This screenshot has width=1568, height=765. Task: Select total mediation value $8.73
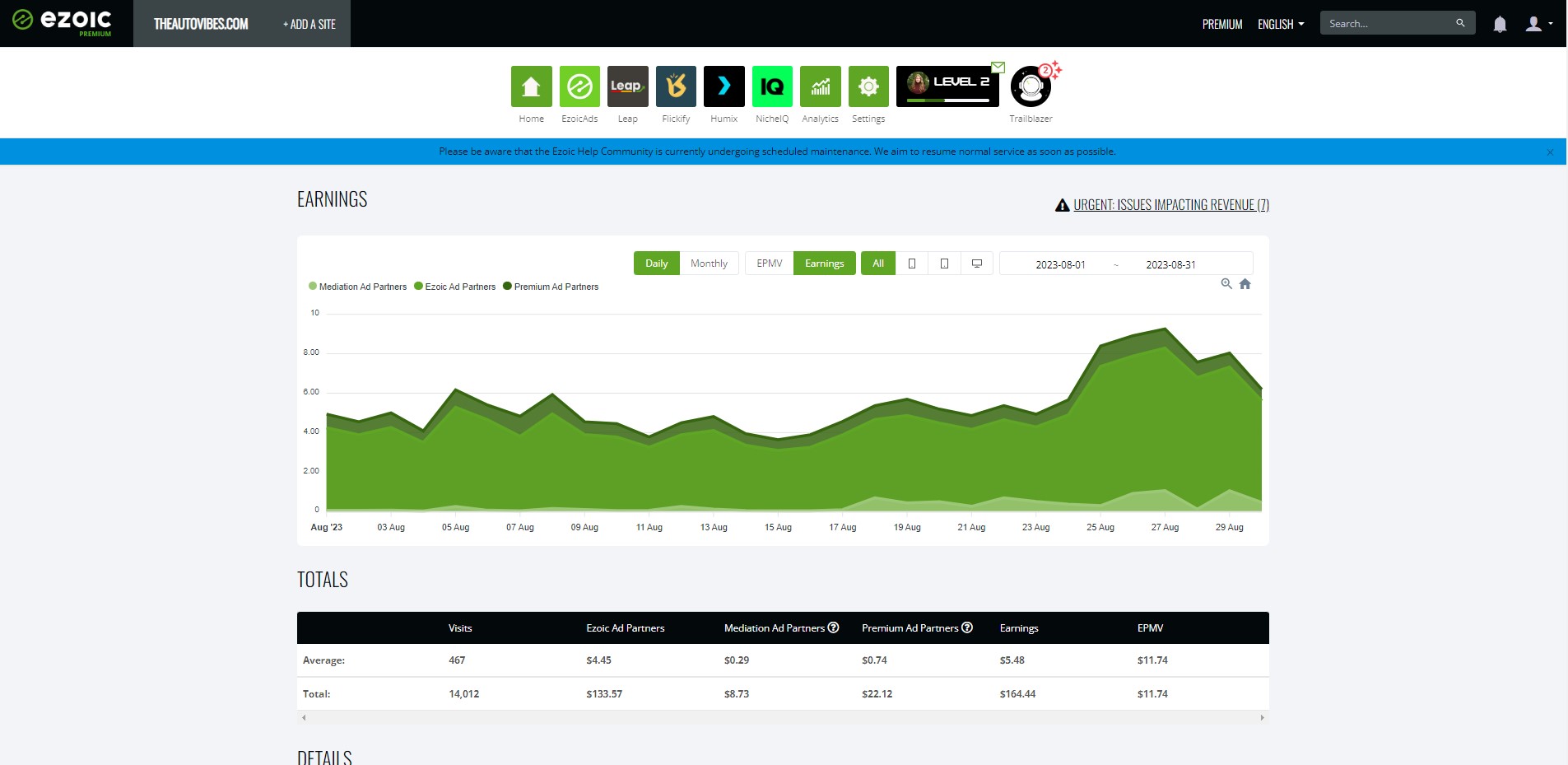[x=737, y=694]
